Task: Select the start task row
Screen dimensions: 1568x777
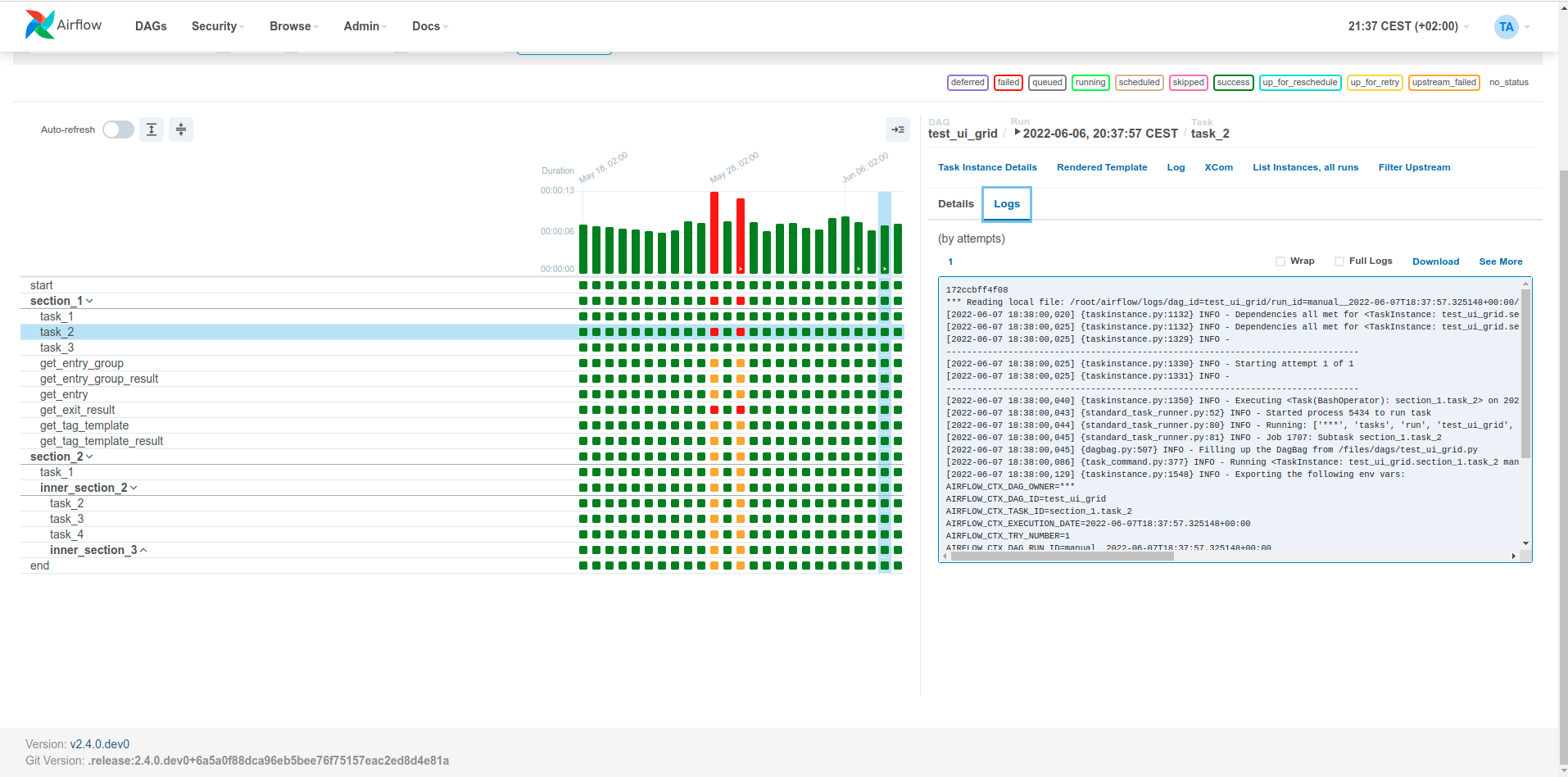Action: [x=462, y=285]
